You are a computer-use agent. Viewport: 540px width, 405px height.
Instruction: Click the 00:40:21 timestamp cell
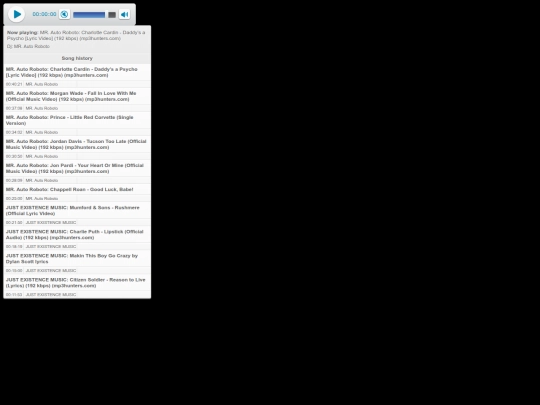pos(14,84)
